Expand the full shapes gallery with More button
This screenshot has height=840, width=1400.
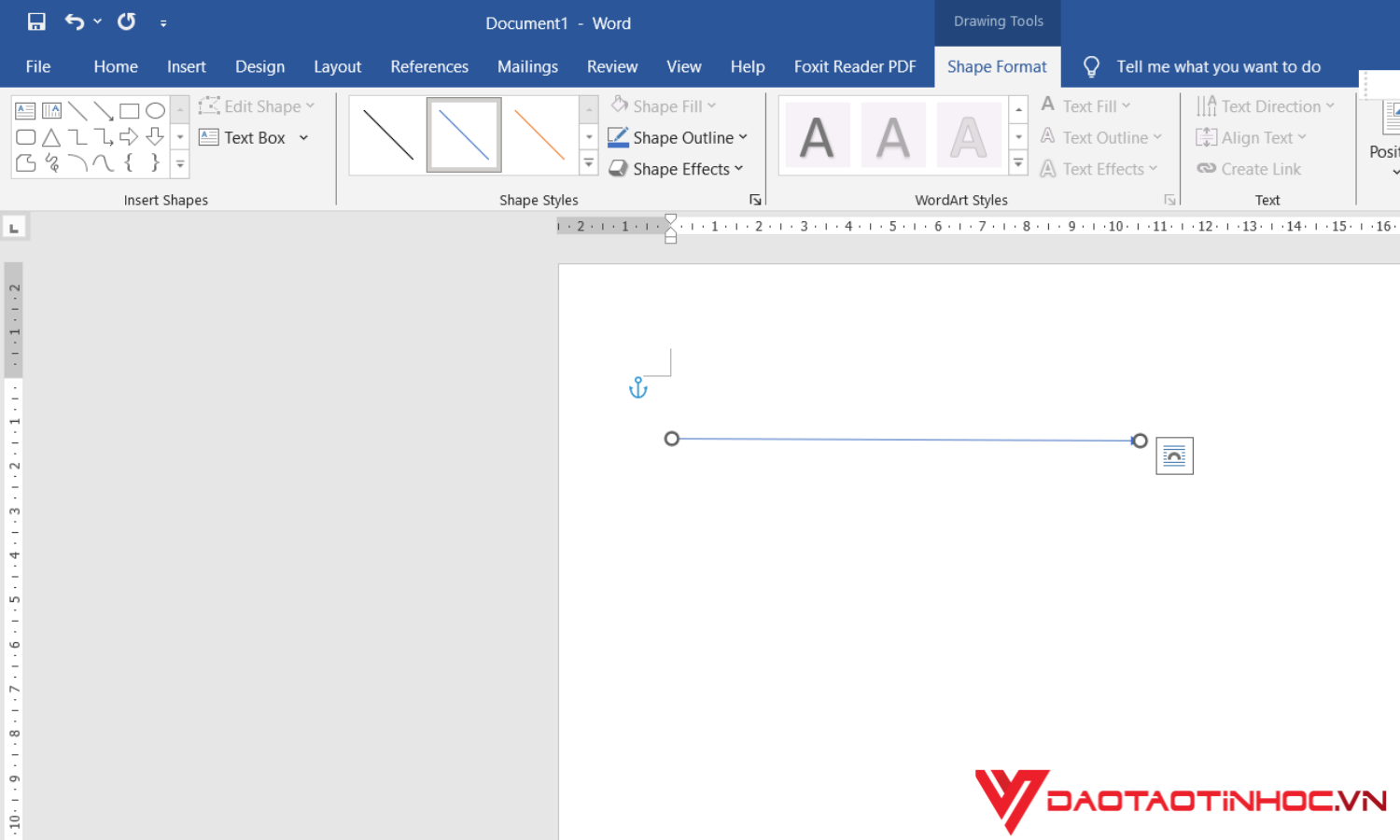180,164
